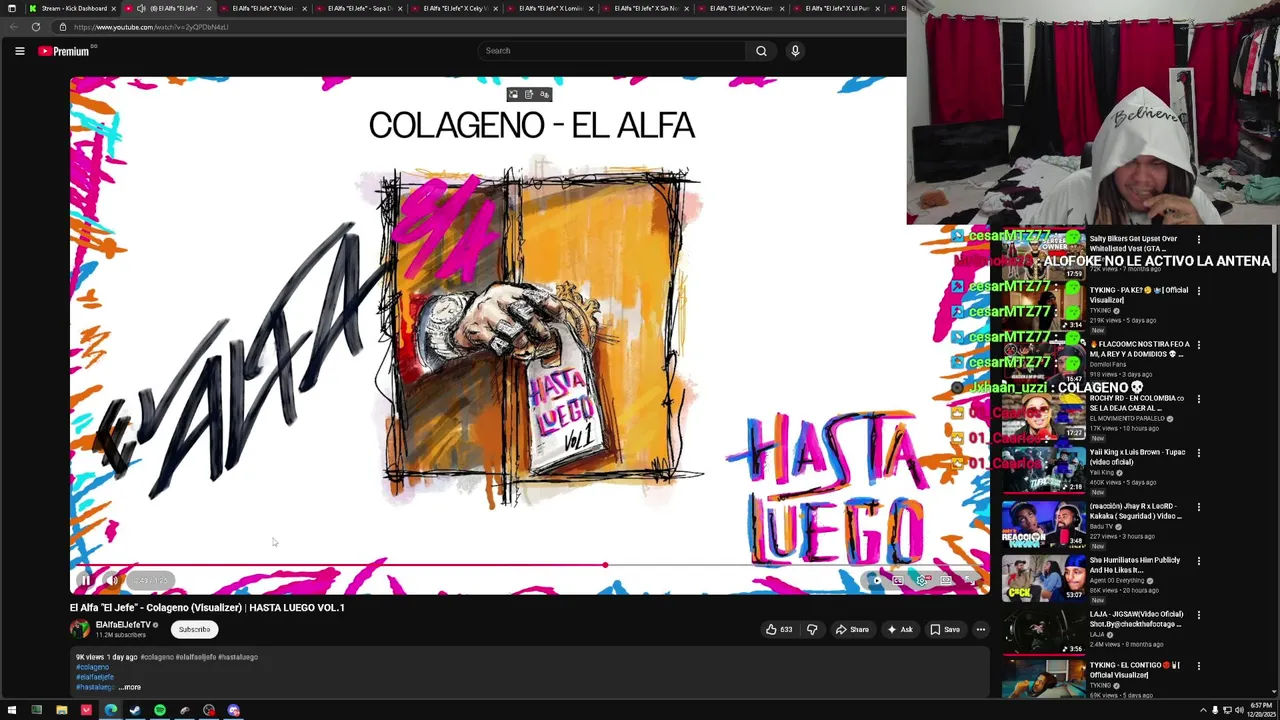The height and width of the screenshot is (720, 1280).
Task: Activate voice search microphone
Action: tap(795, 51)
